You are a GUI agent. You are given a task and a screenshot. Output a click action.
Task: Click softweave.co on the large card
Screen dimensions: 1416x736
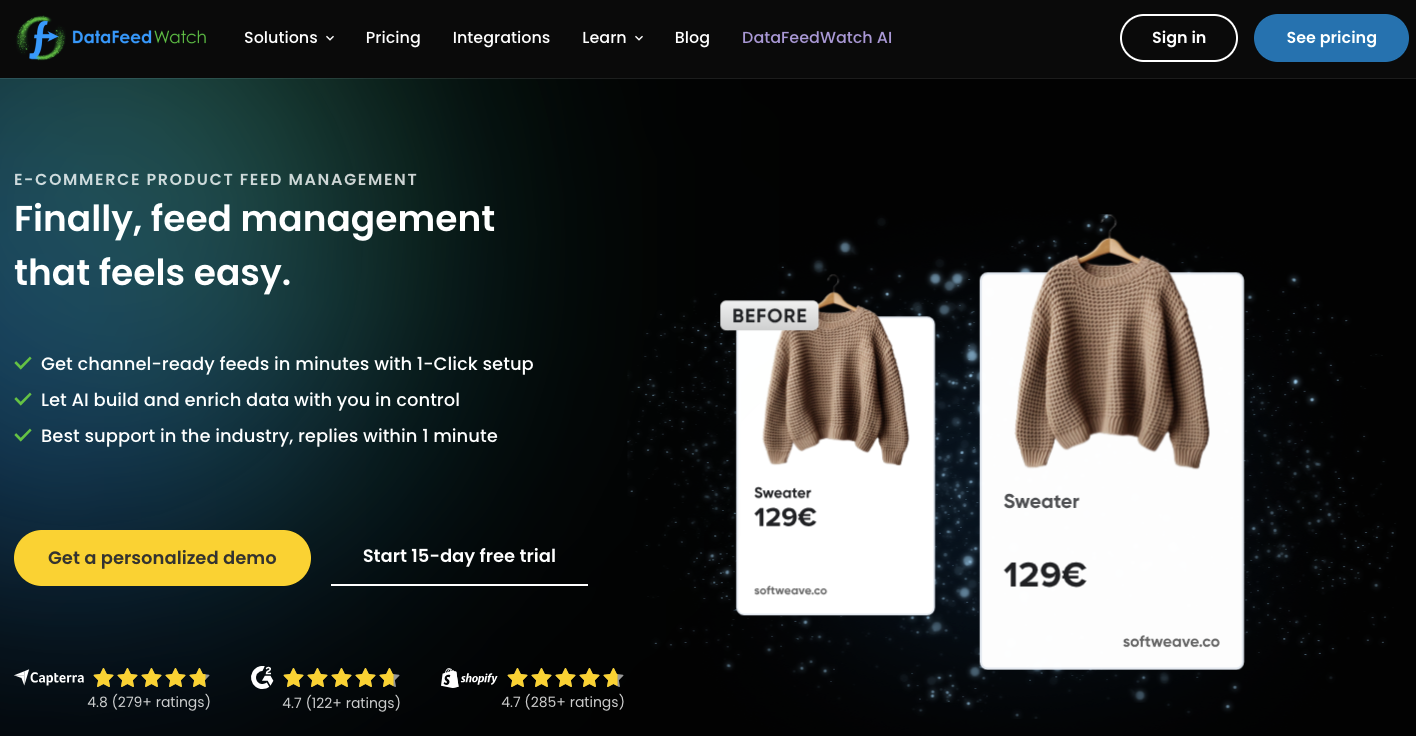pos(1171,642)
